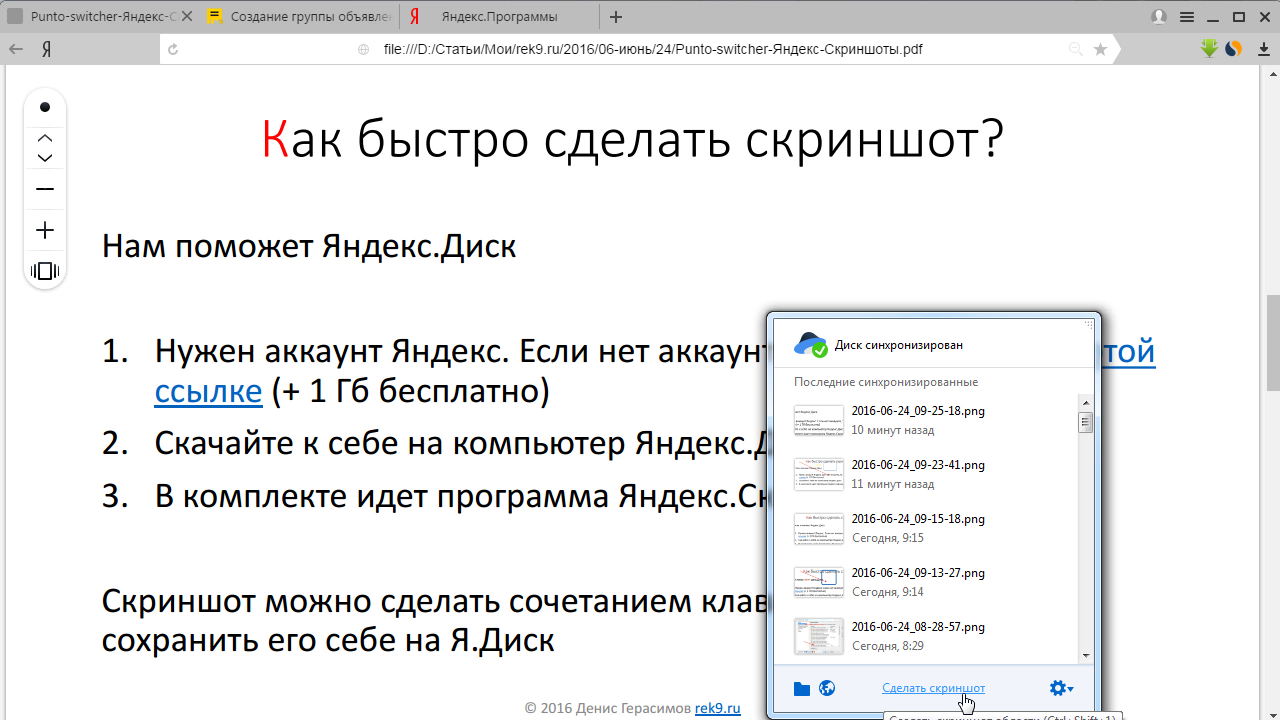Zoom in the PDF with the plus icon
Screen dimensions: 1280x720
click(x=45, y=231)
